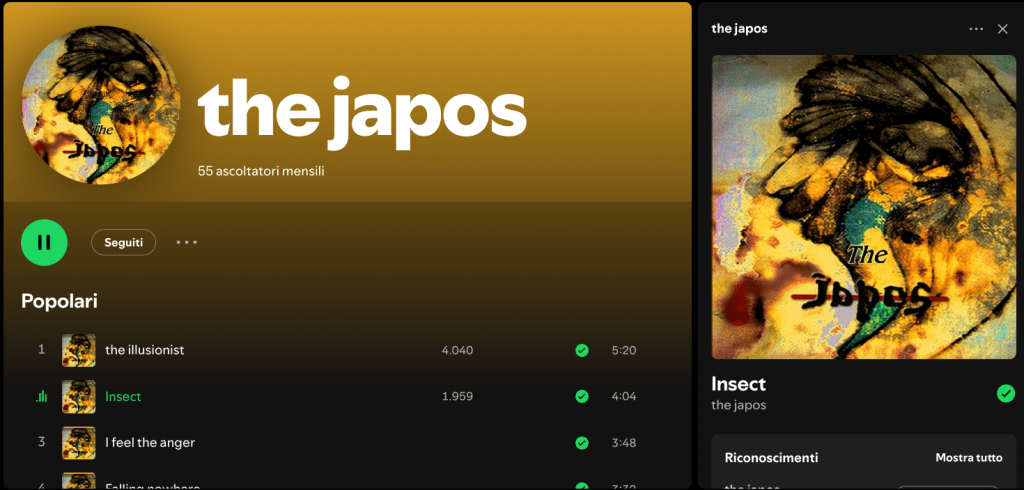Toggle saved checkmark for Insect track row
The image size is (1024, 490).
(x=581, y=397)
